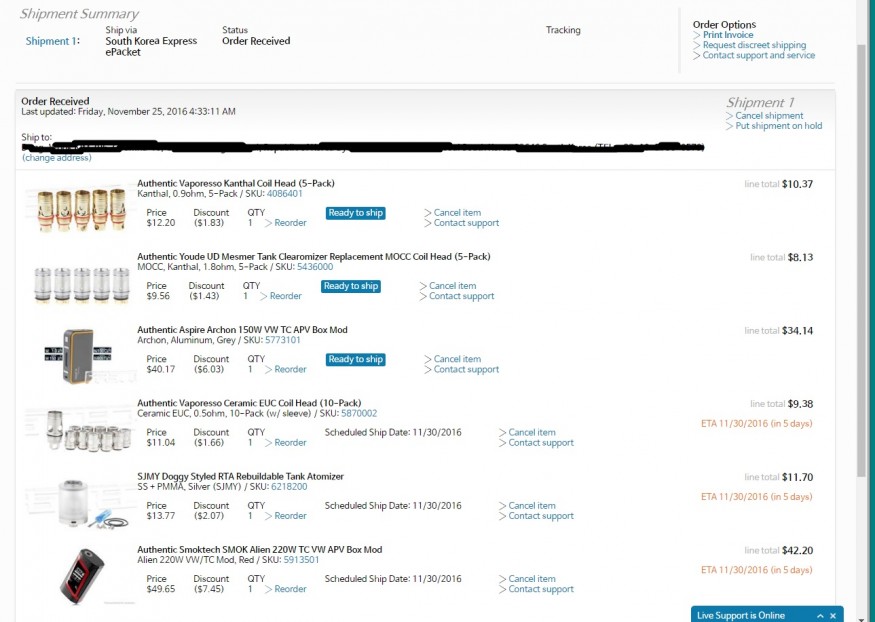Reorder the SMOK Alien 220W mod
The image size is (875, 622).
(290, 589)
